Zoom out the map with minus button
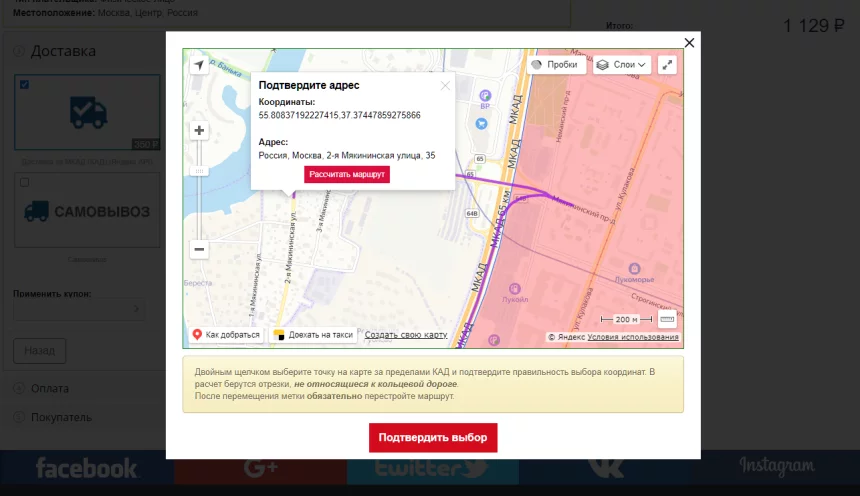Image resolution: width=860 pixels, height=496 pixels. 199,249
